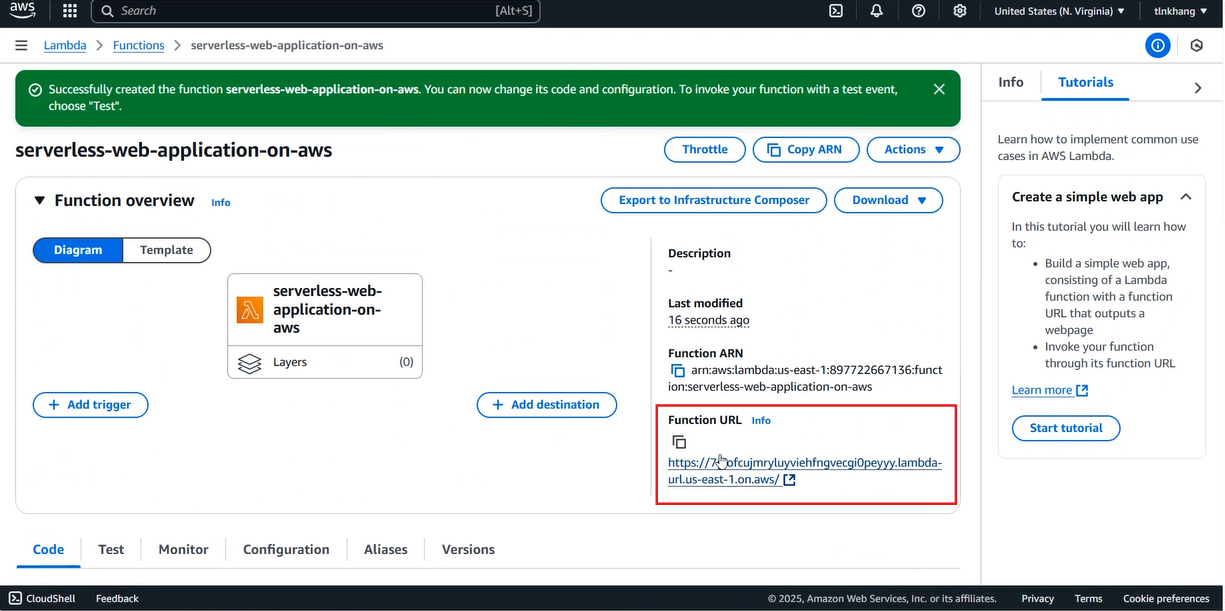Click the Add trigger button
Viewport: 1225px width, 611px height.
pos(90,405)
